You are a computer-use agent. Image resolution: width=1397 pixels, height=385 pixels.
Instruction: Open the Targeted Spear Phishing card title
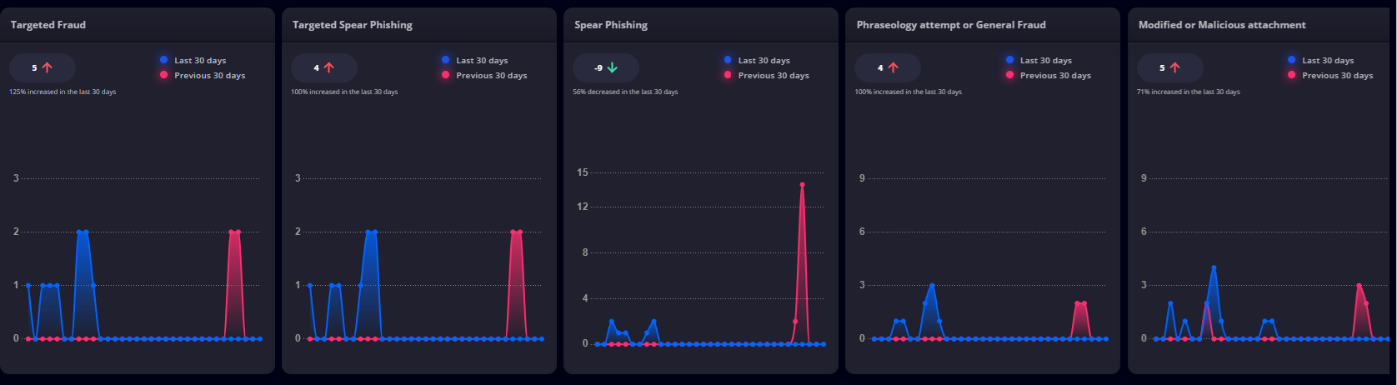tap(352, 24)
